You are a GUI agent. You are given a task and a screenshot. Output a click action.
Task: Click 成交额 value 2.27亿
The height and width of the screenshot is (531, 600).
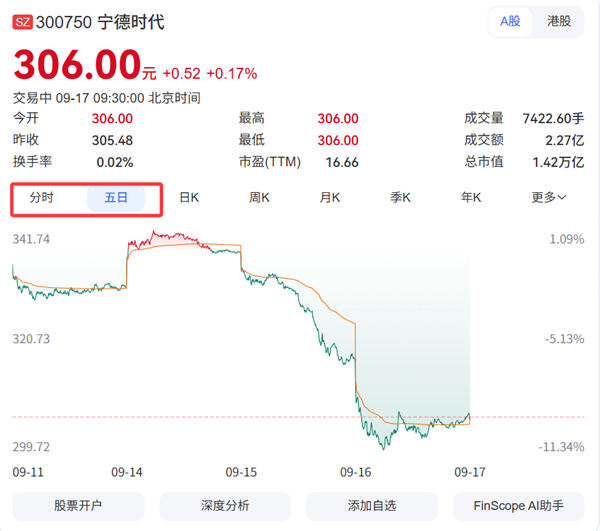pos(565,140)
